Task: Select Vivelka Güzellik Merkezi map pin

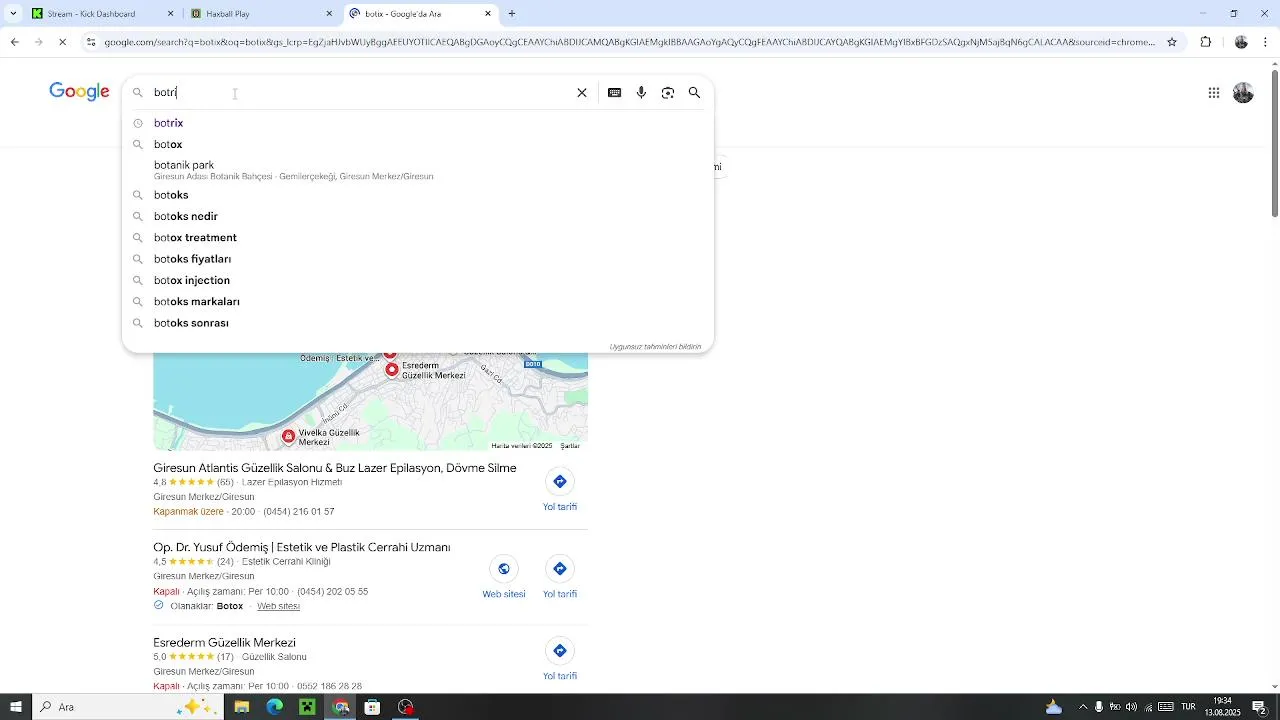Action: click(289, 436)
